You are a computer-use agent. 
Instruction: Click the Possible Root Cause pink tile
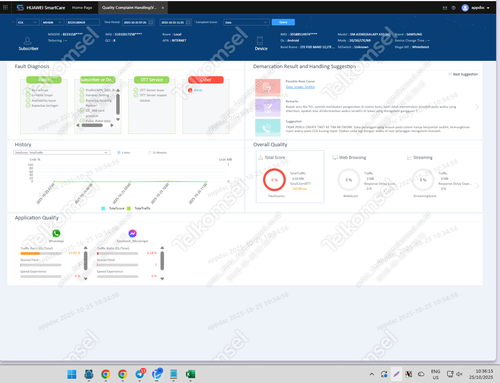pos(268,87)
